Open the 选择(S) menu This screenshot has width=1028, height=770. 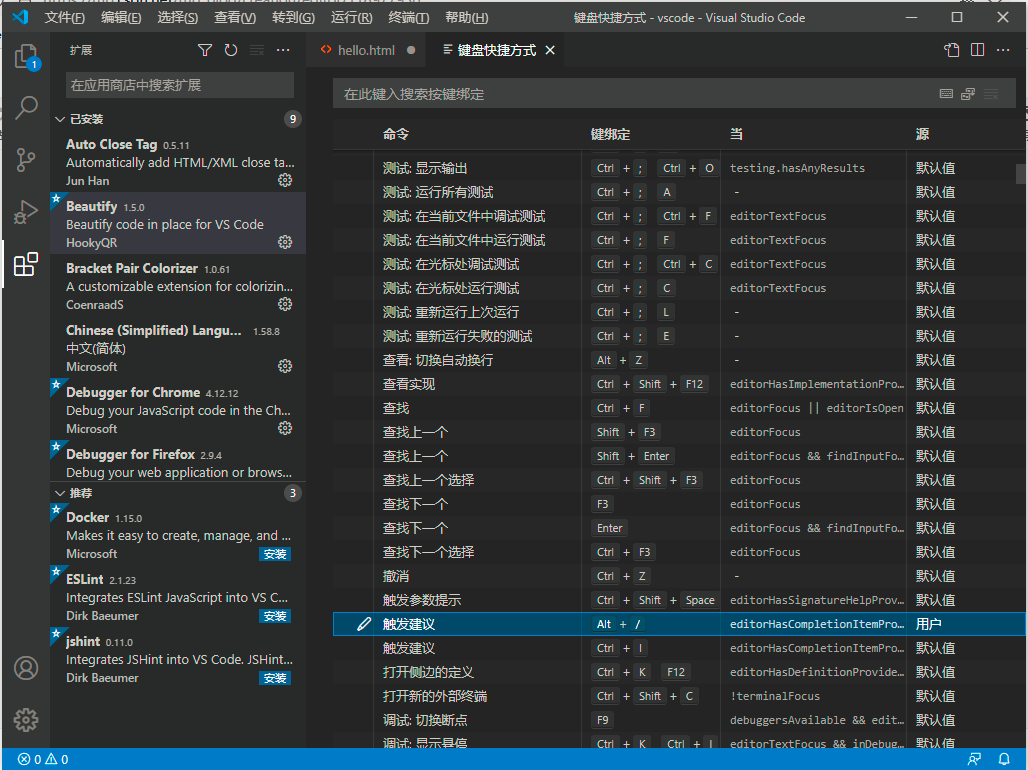coord(177,18)
